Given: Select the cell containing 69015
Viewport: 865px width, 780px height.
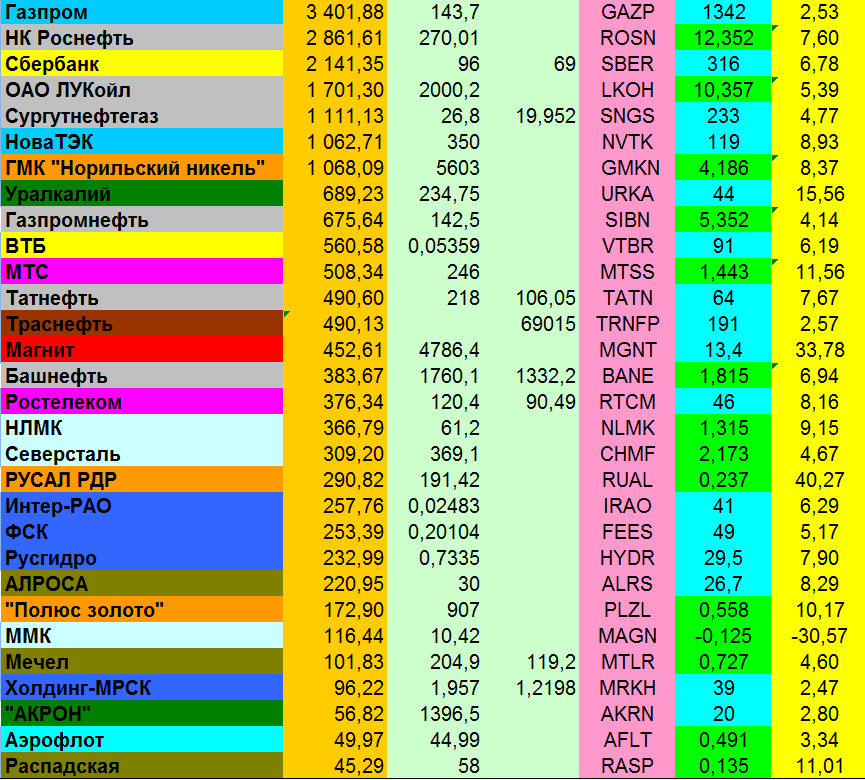Looking at the screenshot, I should coord(531,324).
